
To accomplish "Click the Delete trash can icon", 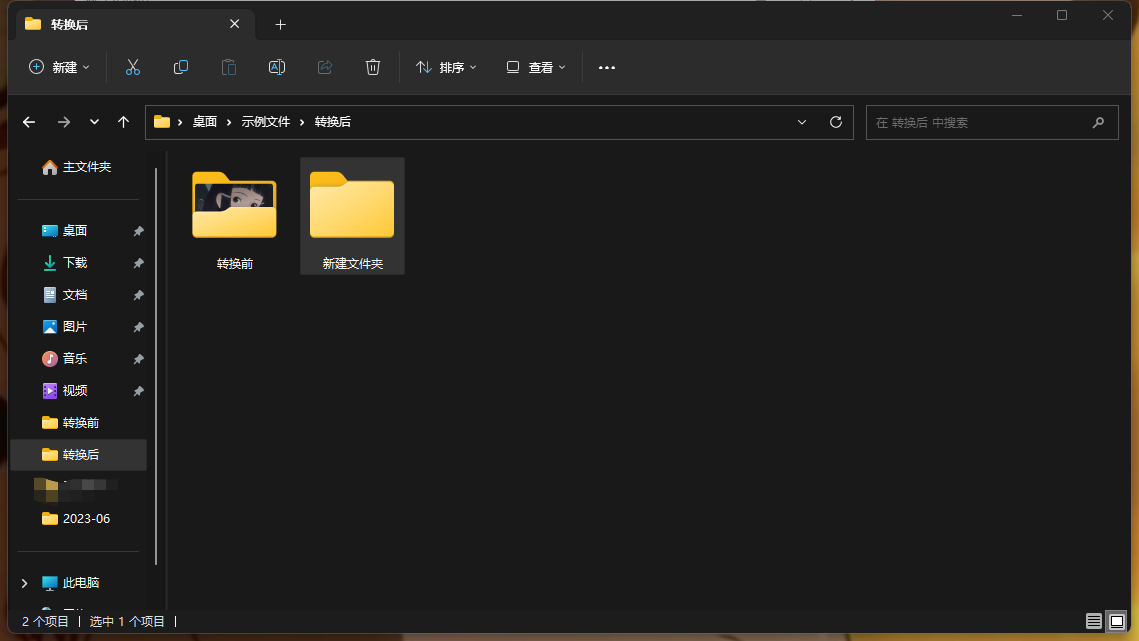I will coord(373,67).
